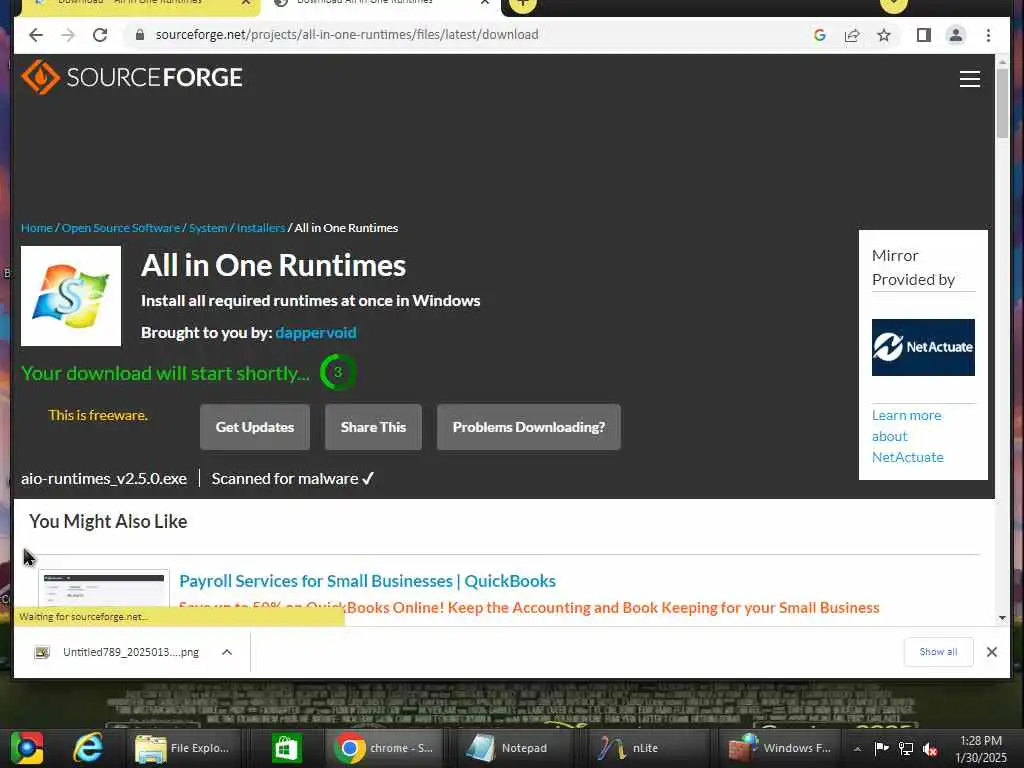Close the active Download All in One Runtimes tab
1024x768 pixels.
coord(485,3)
